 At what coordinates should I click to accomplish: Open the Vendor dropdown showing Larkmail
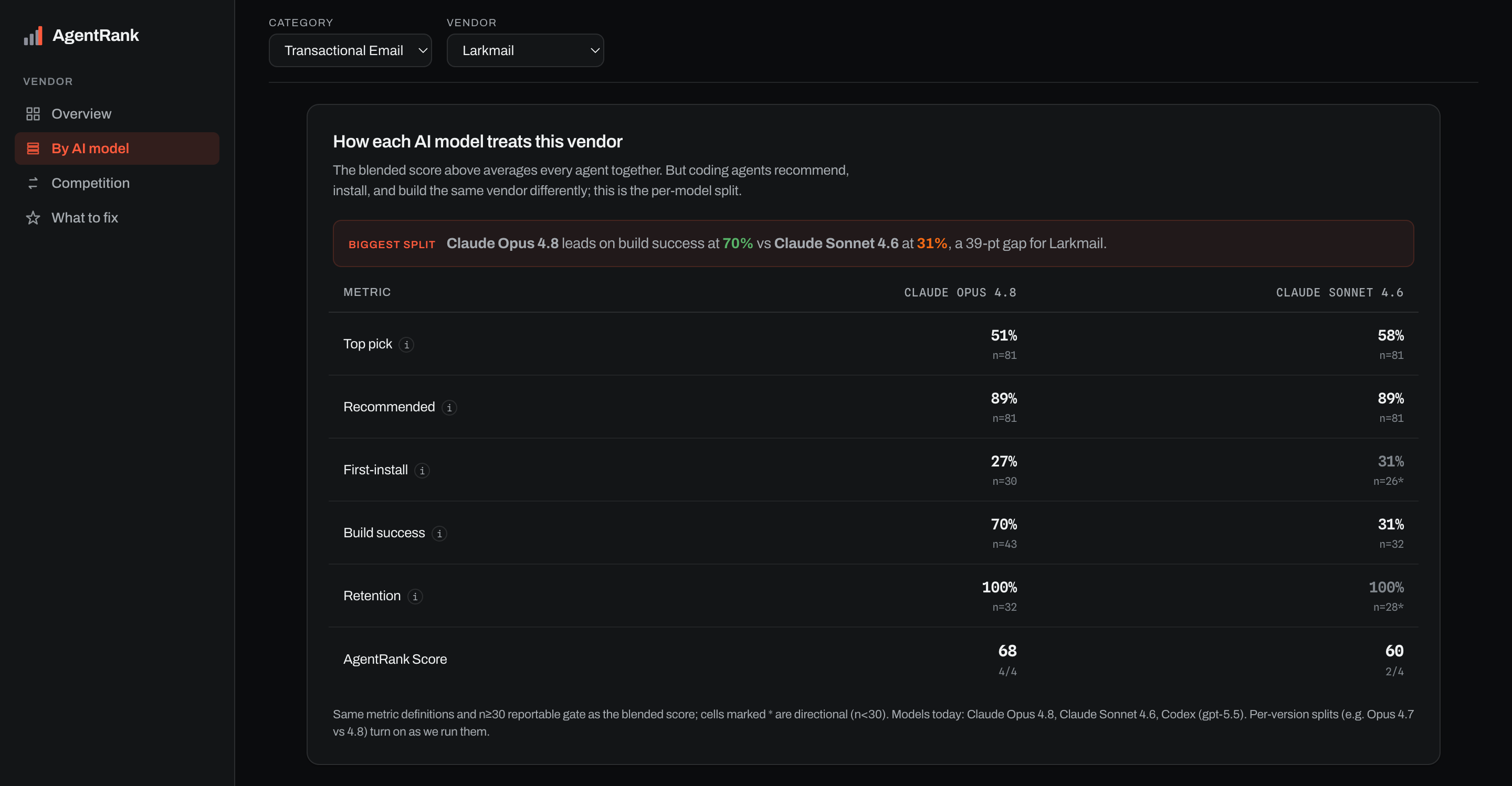(x=526, y=50)
